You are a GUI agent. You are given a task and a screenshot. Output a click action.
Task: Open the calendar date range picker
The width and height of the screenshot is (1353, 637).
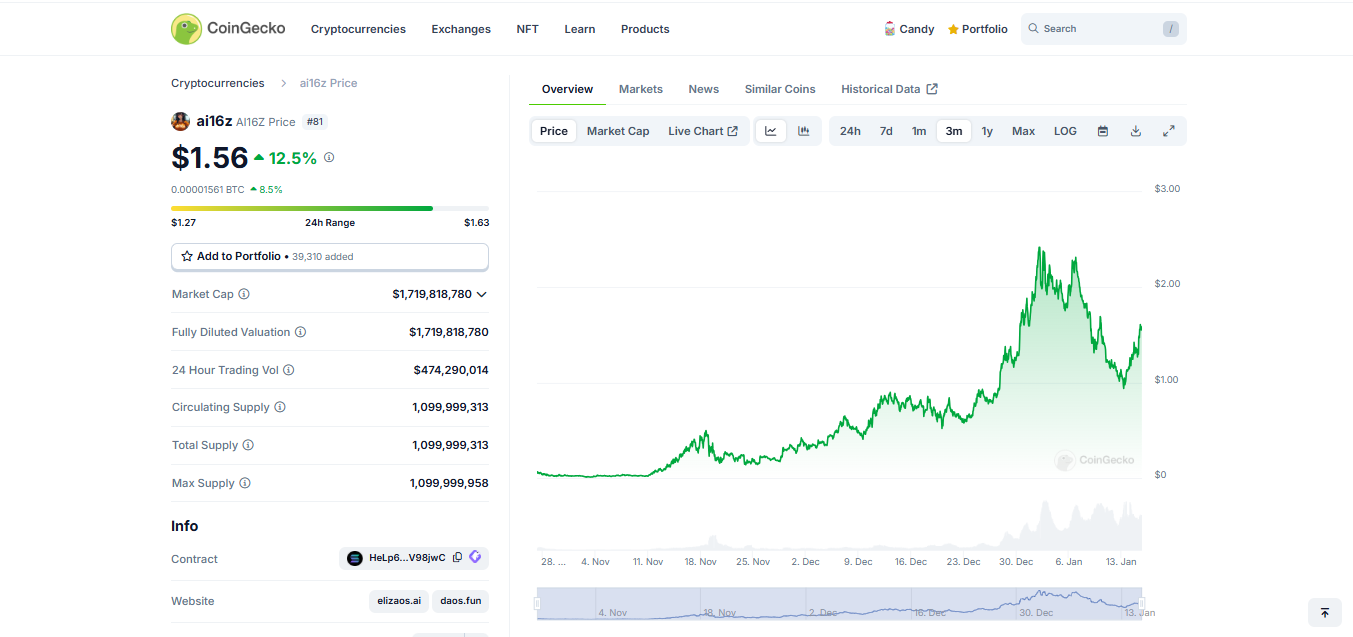1103,131
